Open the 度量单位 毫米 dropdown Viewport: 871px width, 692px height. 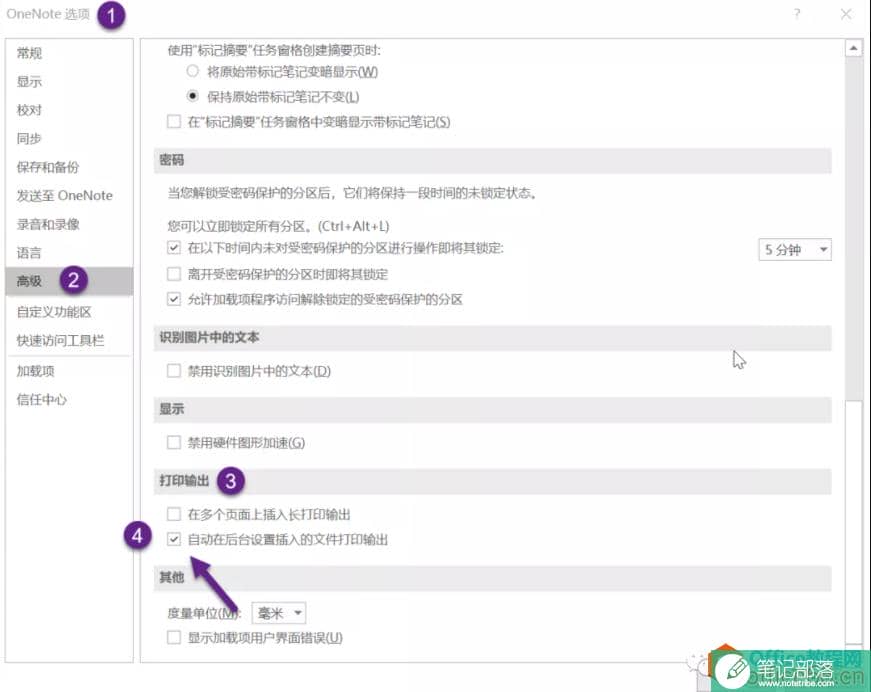(x=279, y=613)
